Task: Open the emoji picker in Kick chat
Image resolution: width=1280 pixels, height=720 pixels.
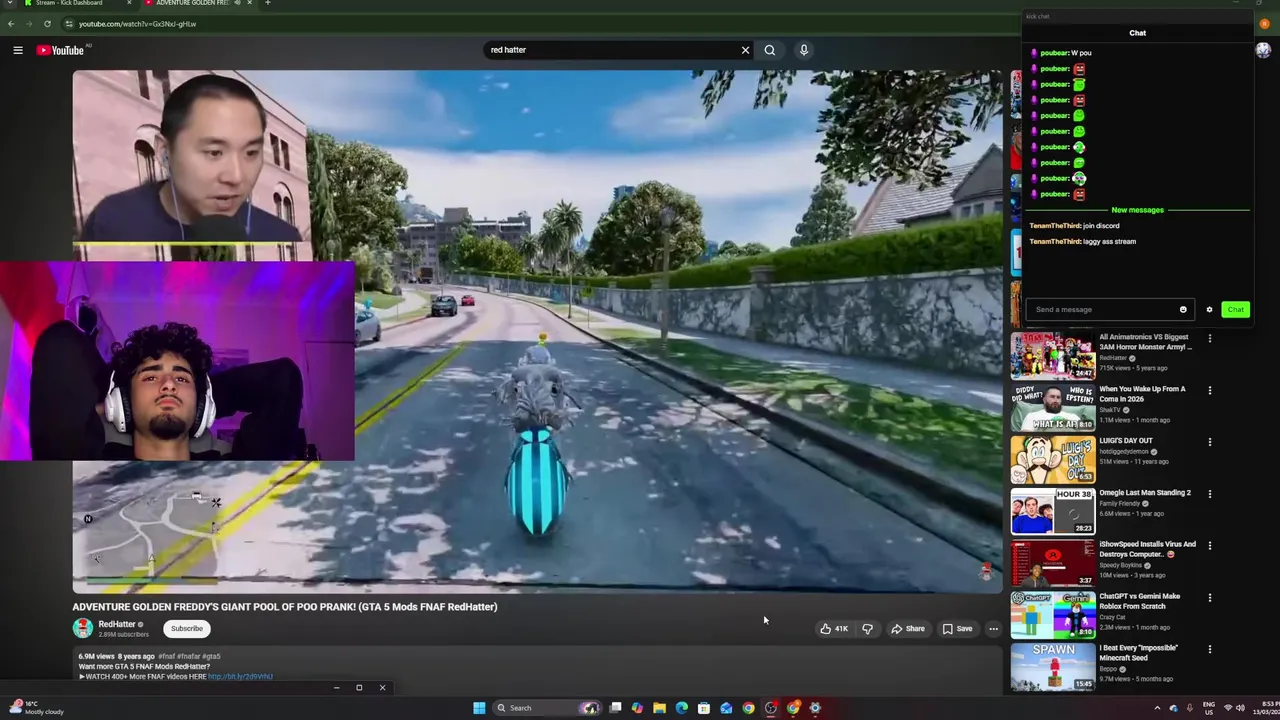Action: pos(1183,310)
